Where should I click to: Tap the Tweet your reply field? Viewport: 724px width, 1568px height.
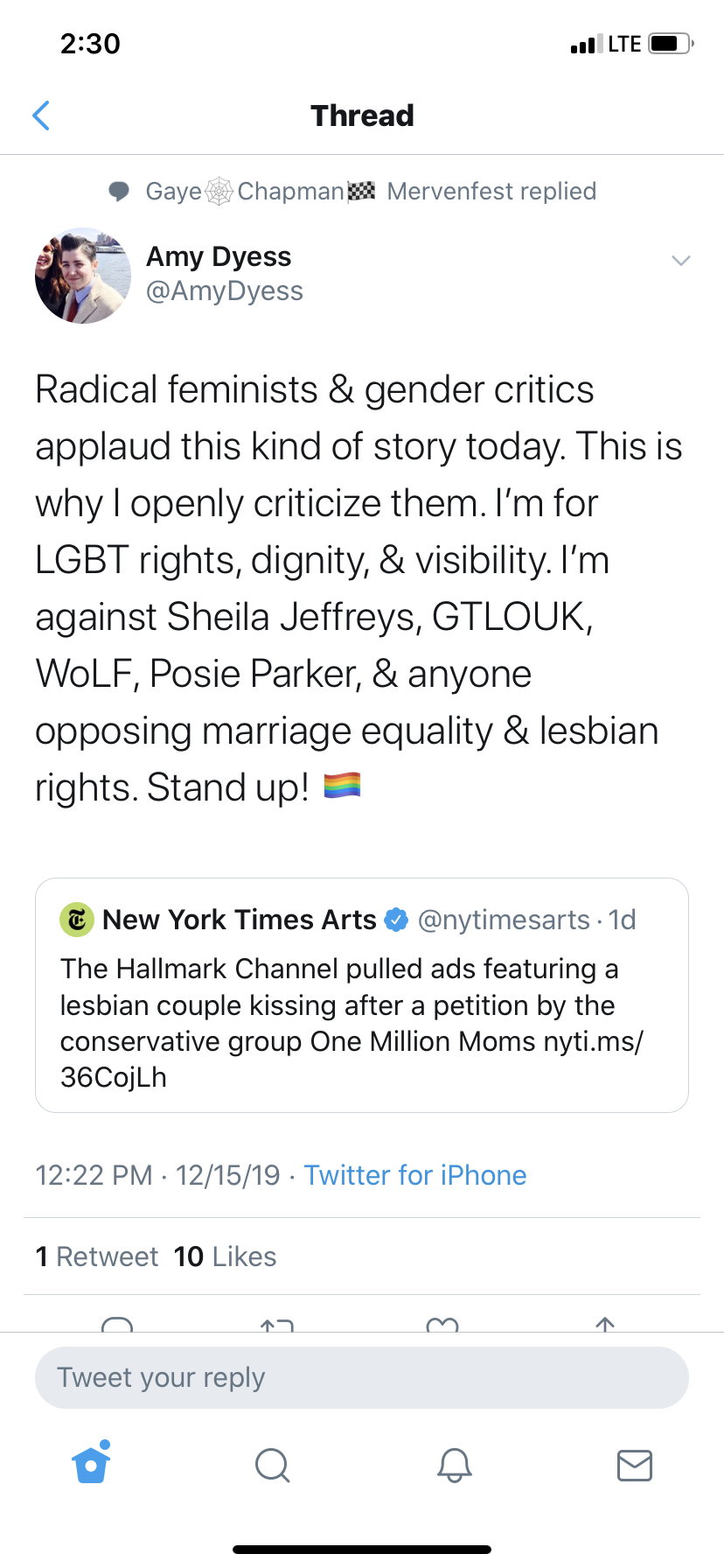[361, 1377]
